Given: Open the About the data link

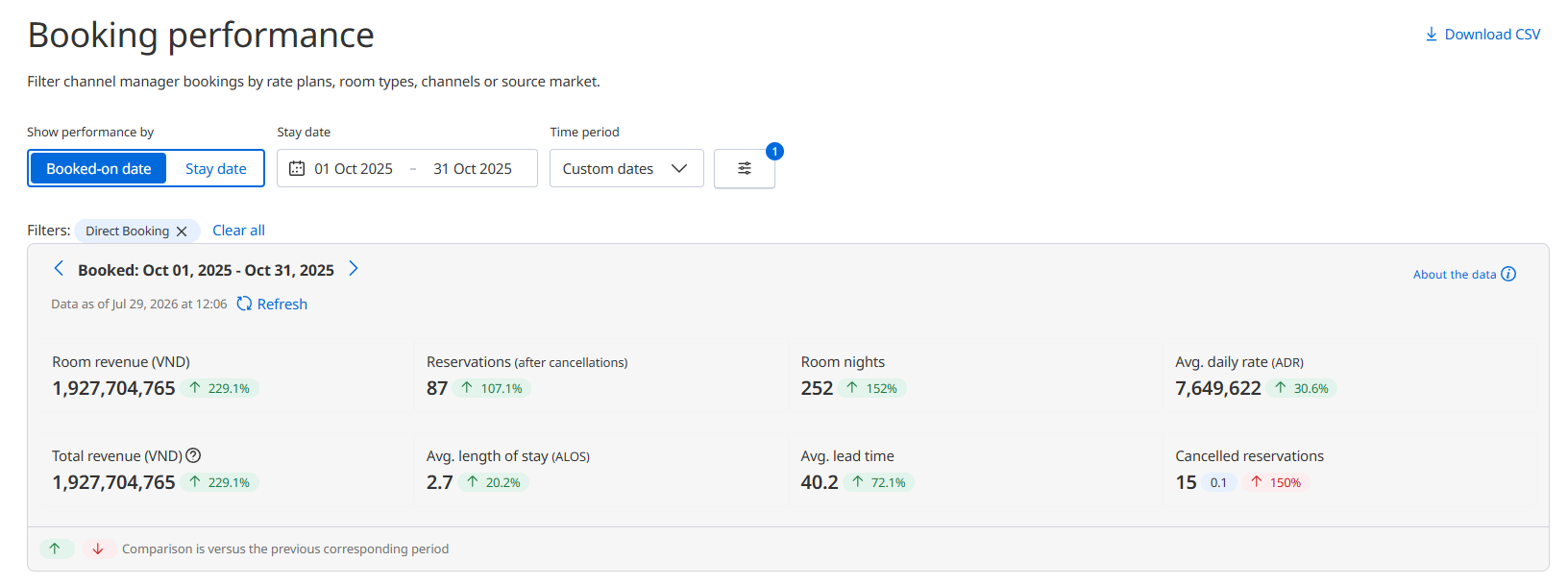Looking at the screenshot, I should click(1455, 274).
